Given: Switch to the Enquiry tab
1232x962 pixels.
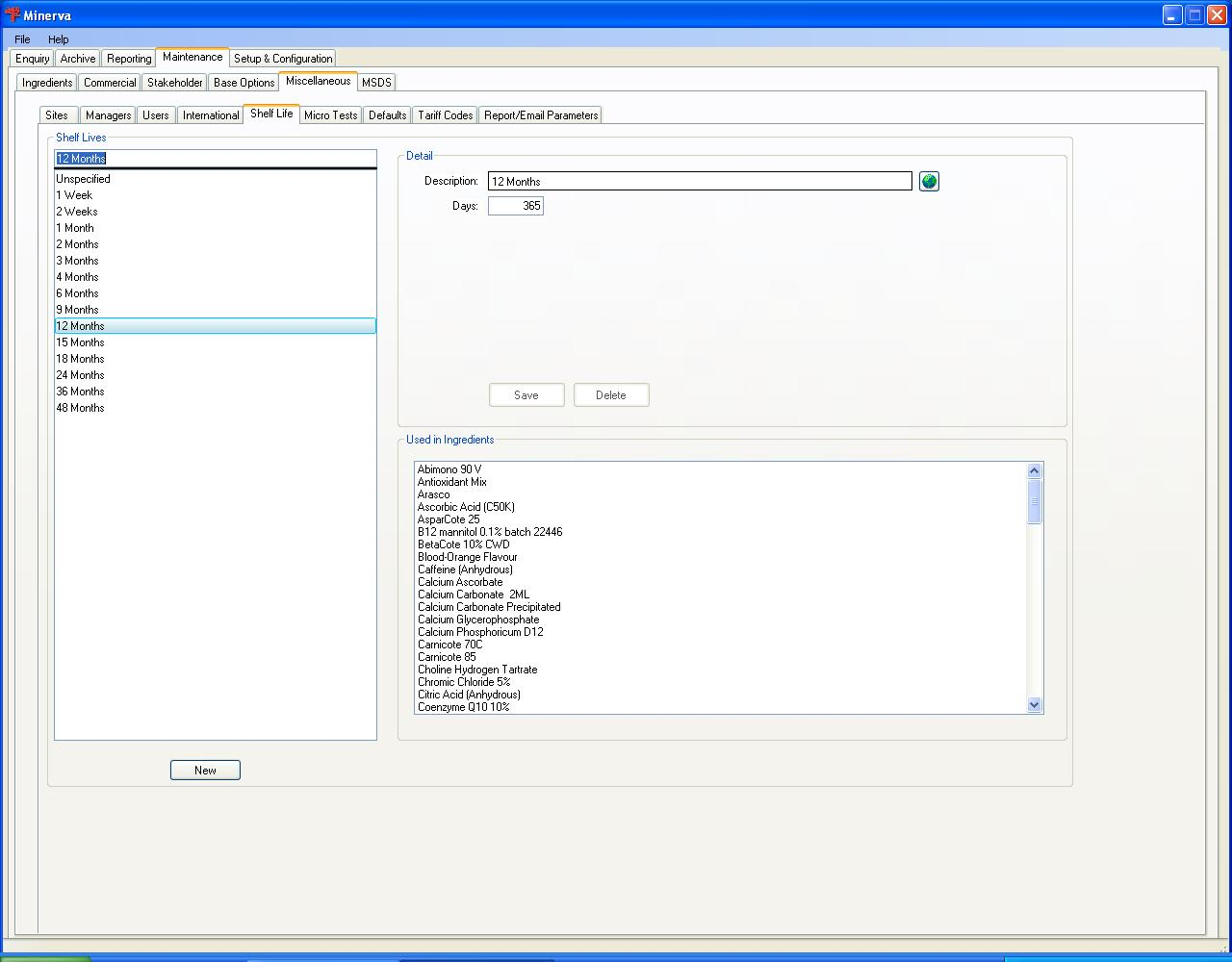Looking at the screenshot, I should tap(33, 59).
